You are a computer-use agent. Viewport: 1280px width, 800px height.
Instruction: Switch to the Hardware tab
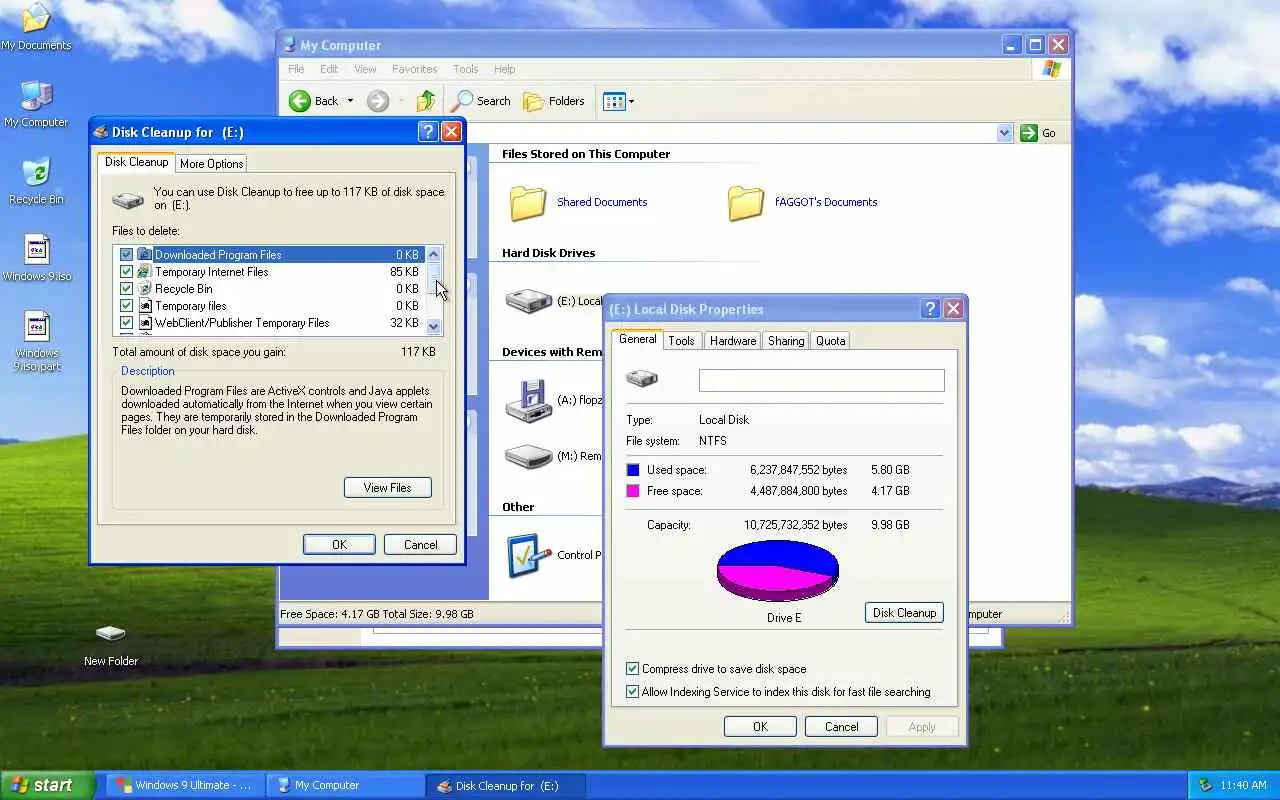732,341
